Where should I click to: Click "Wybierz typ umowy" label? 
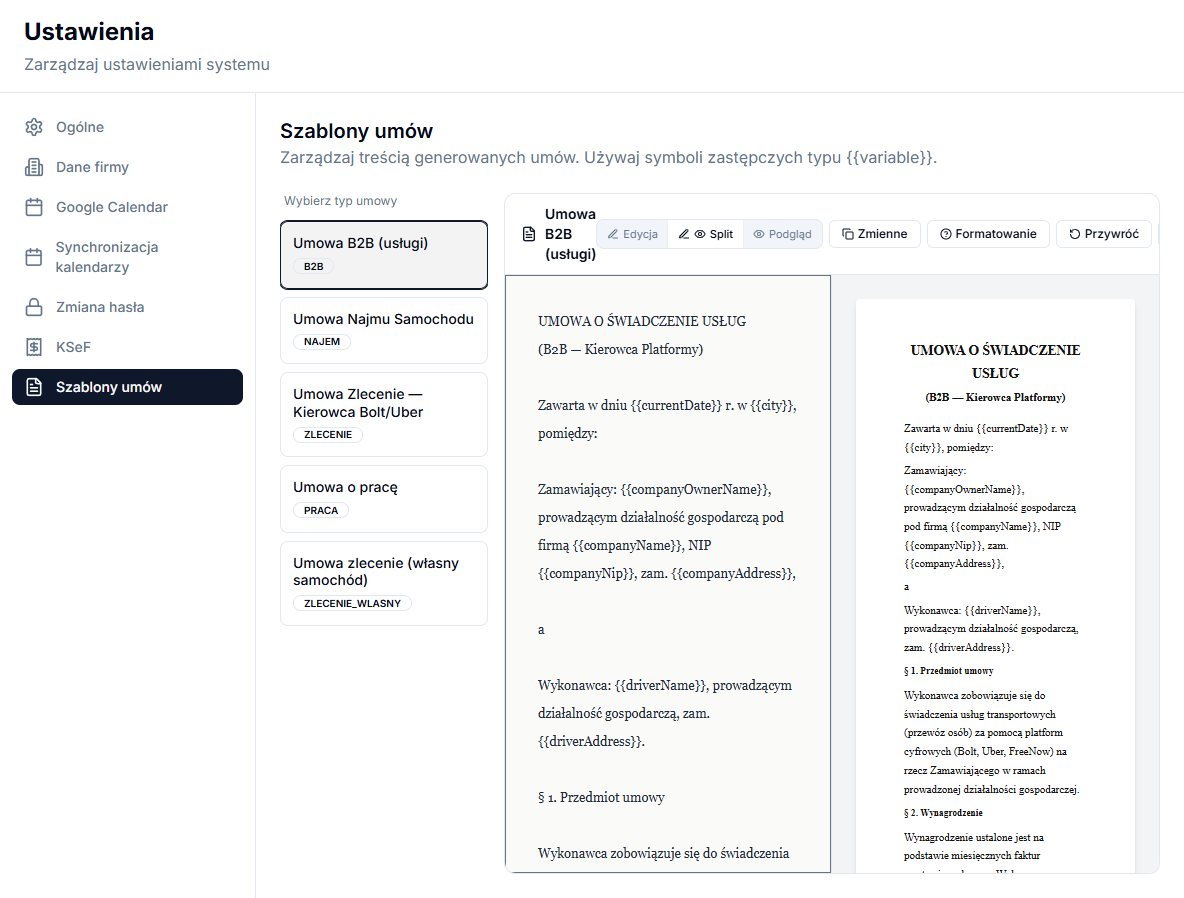(341, 201)
